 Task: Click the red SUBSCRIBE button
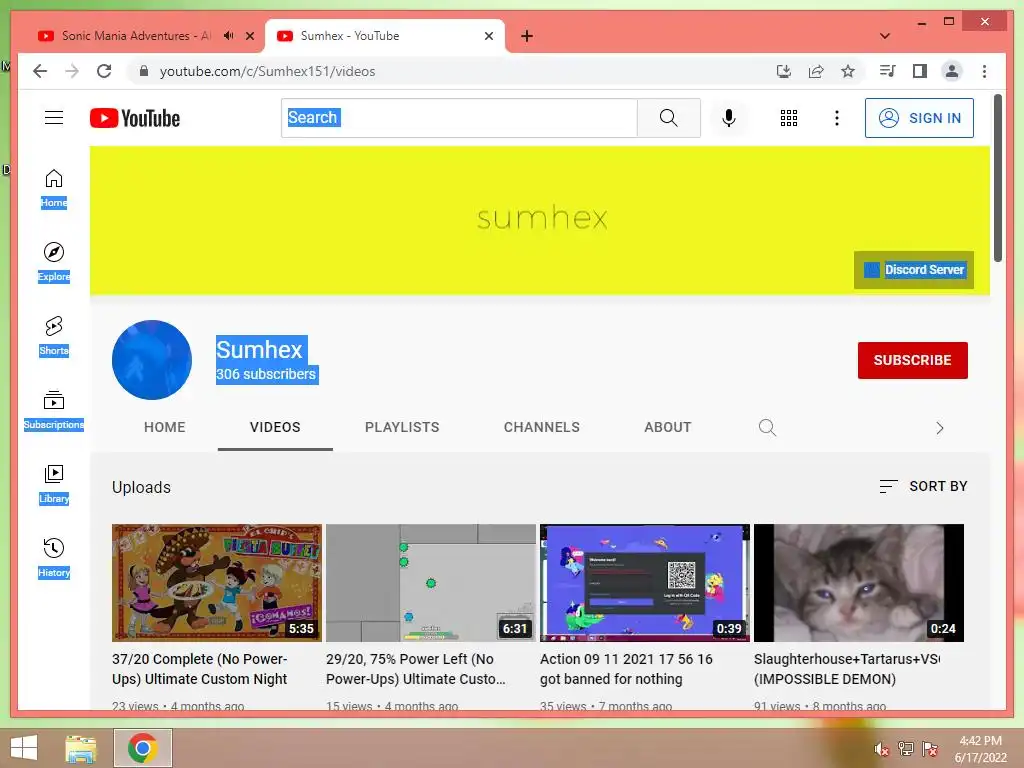click(912, 360)
